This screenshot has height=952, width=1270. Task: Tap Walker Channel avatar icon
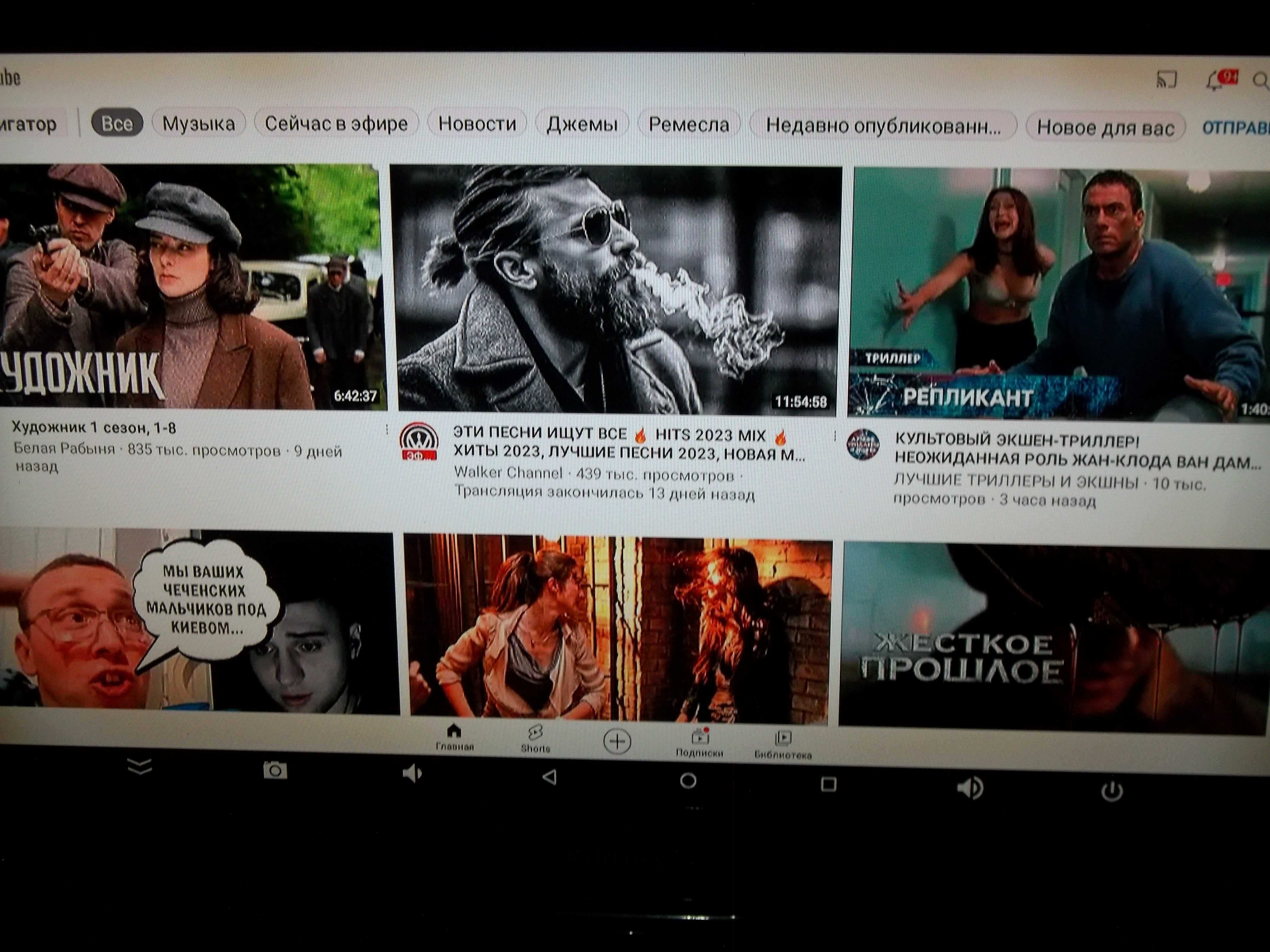pyautogui.click(x=418, y=441)
